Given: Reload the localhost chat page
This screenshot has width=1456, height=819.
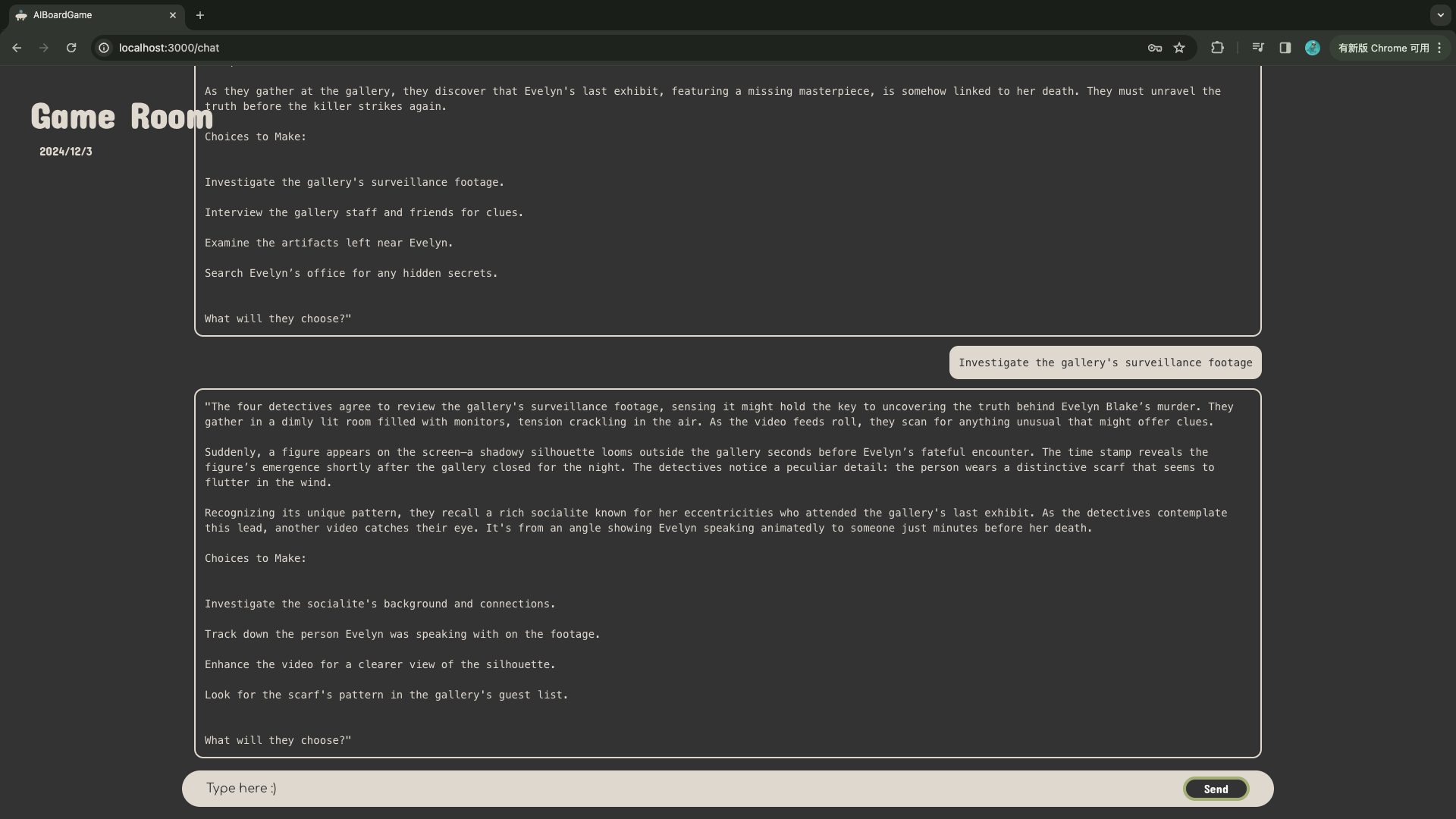Looking at the screenshot, I should click(x=71, y=48).
